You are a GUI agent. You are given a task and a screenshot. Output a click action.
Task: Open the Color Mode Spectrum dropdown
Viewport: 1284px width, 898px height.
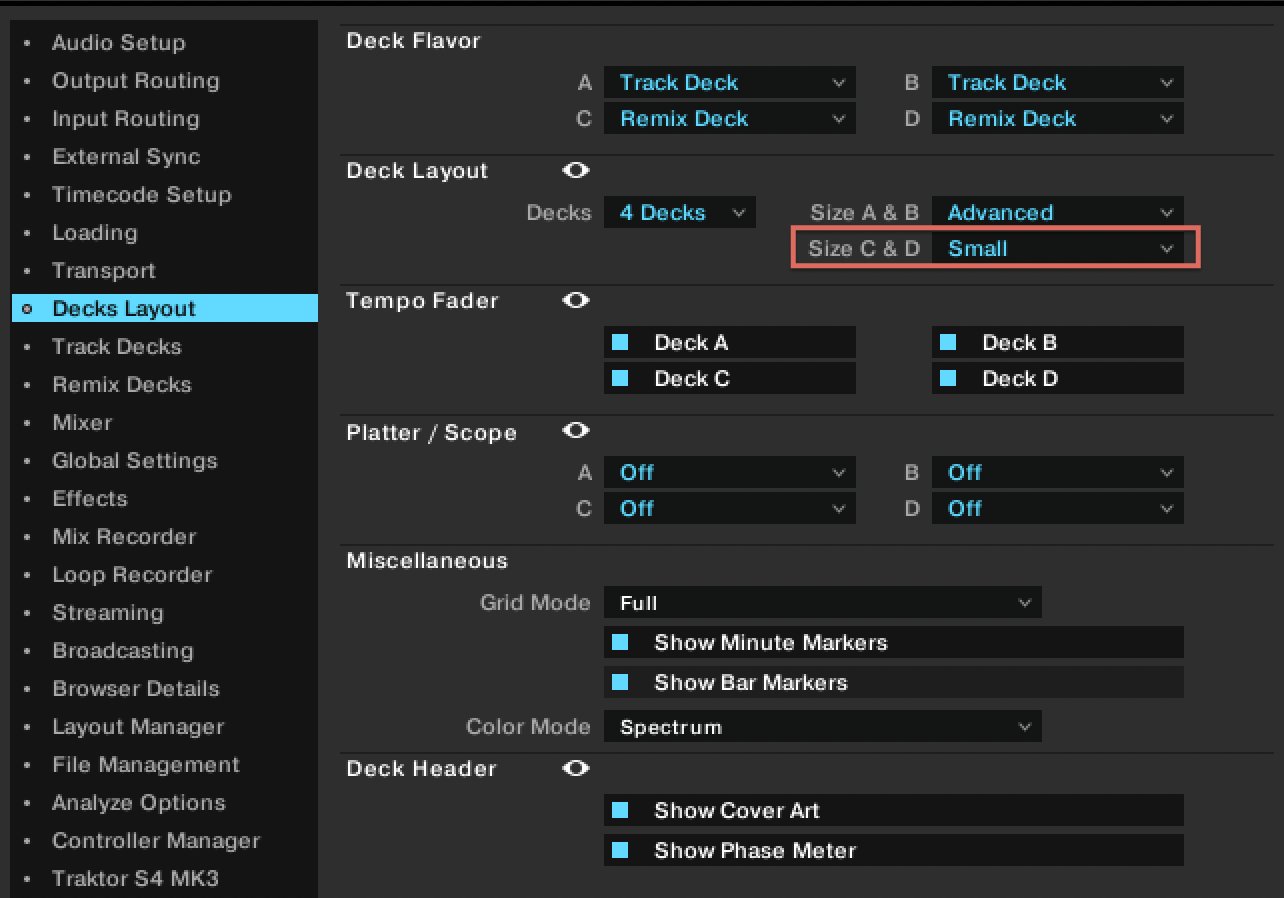(822, 727)
